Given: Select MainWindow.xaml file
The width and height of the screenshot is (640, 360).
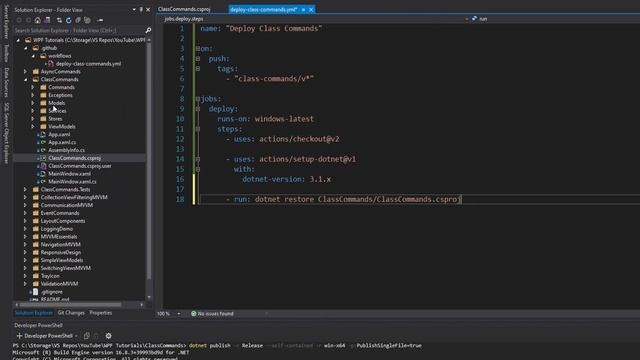Looking at the screenshot, I should coord(69,173).
